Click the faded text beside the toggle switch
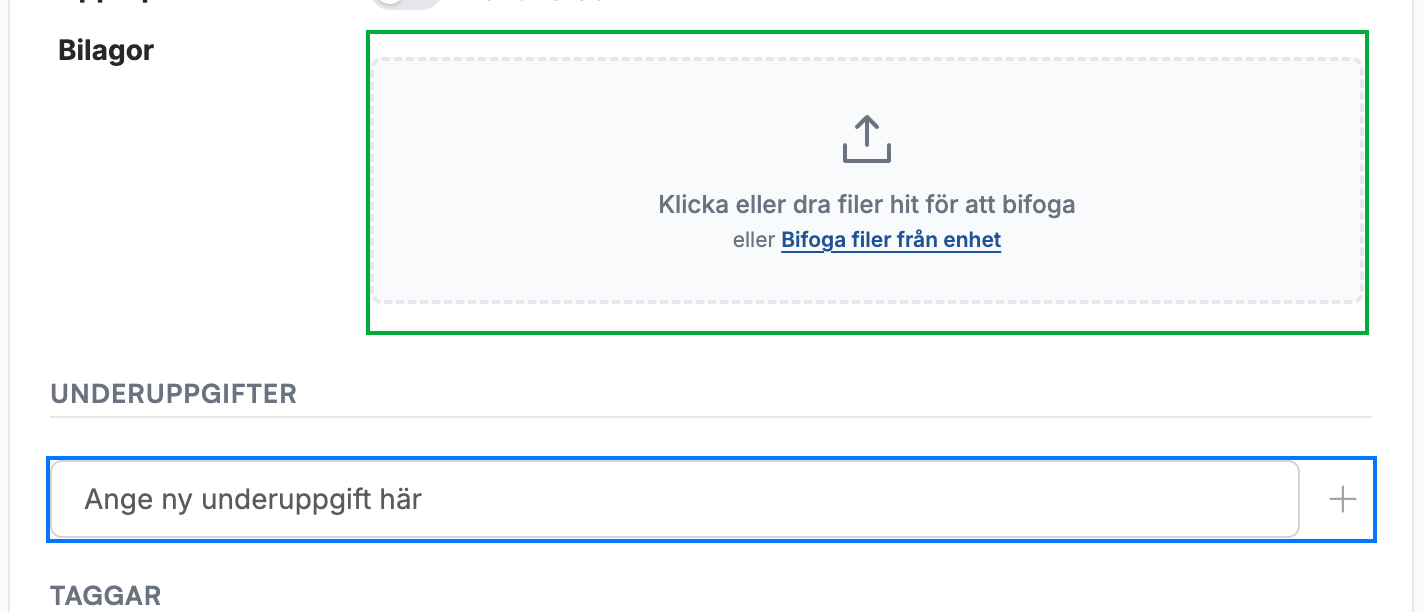Screen dimensions: 1424x612 point(530,3)
